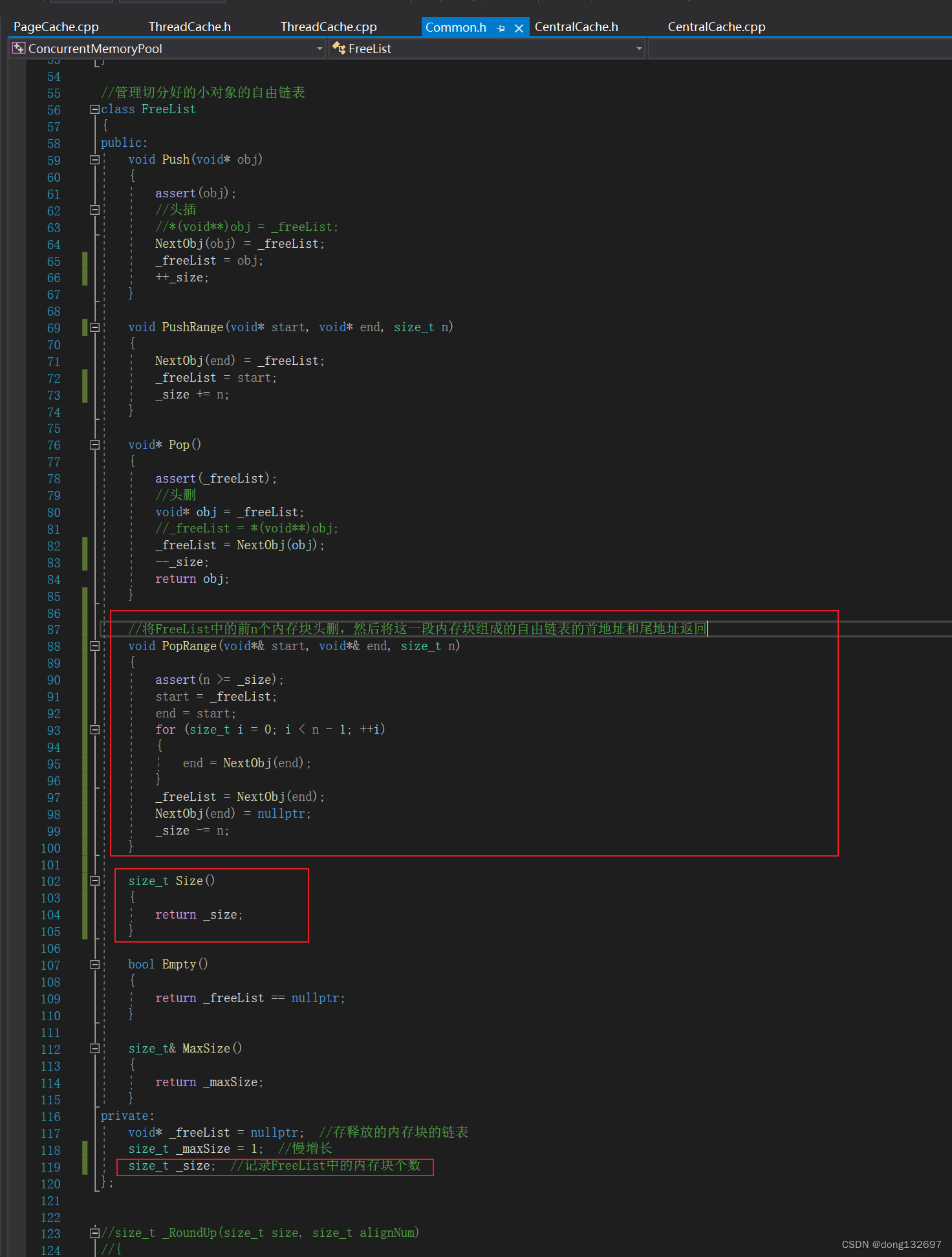This screenshot has height=1257, width=952.
Task: Collapse the for loop at line 93
Action: 94,730
